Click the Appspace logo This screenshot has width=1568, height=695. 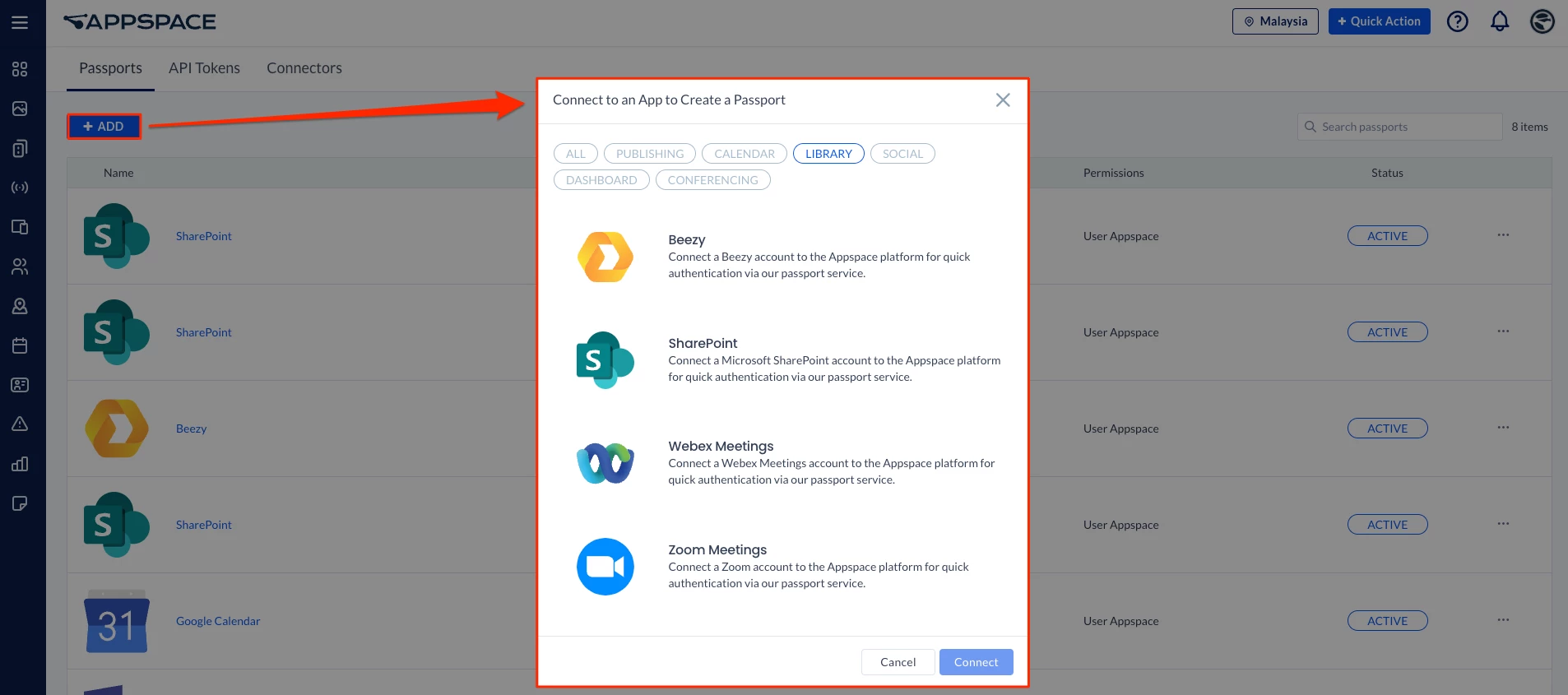(140, 22)
